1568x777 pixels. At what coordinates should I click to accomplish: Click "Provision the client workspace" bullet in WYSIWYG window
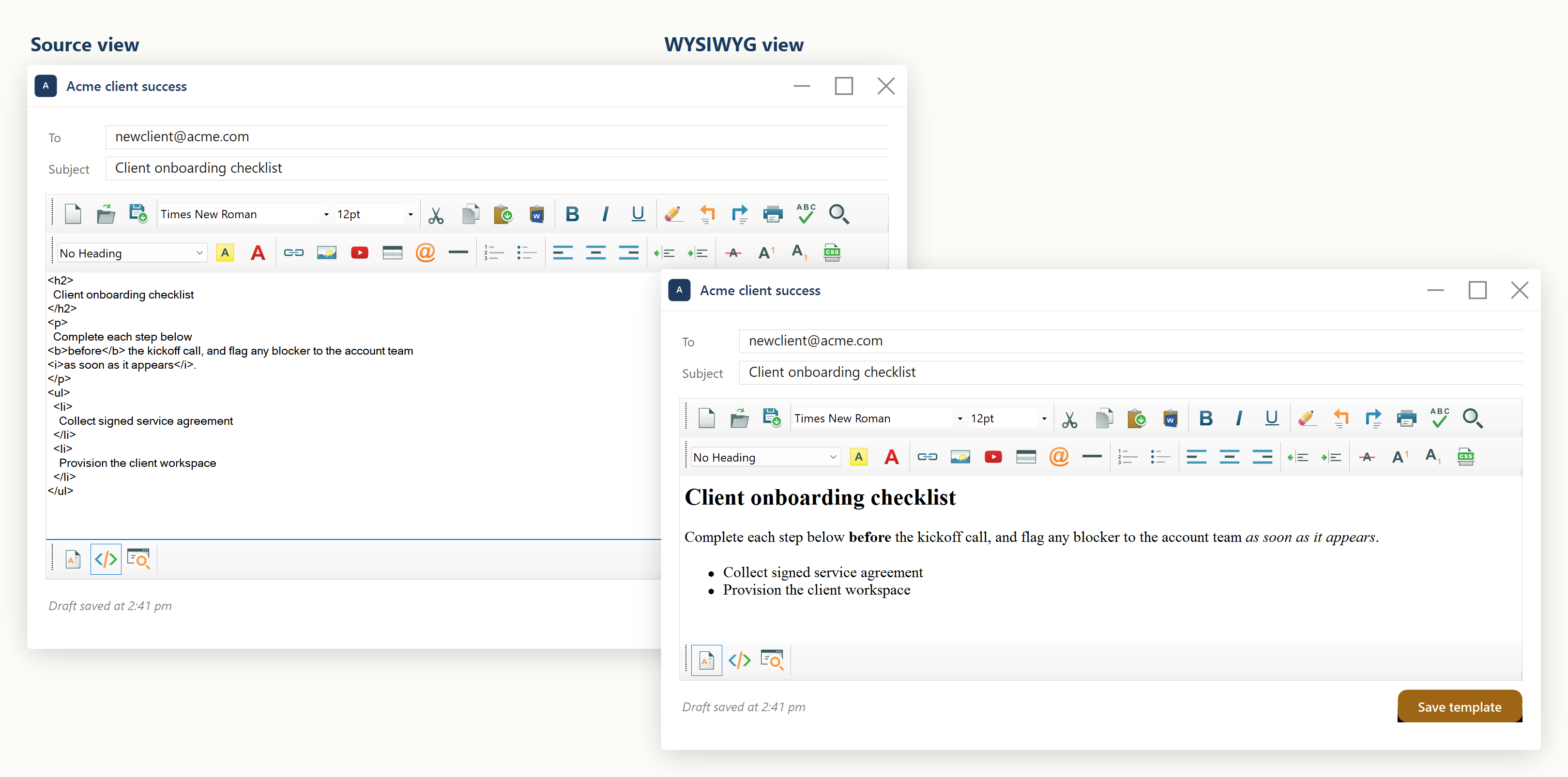816,590
